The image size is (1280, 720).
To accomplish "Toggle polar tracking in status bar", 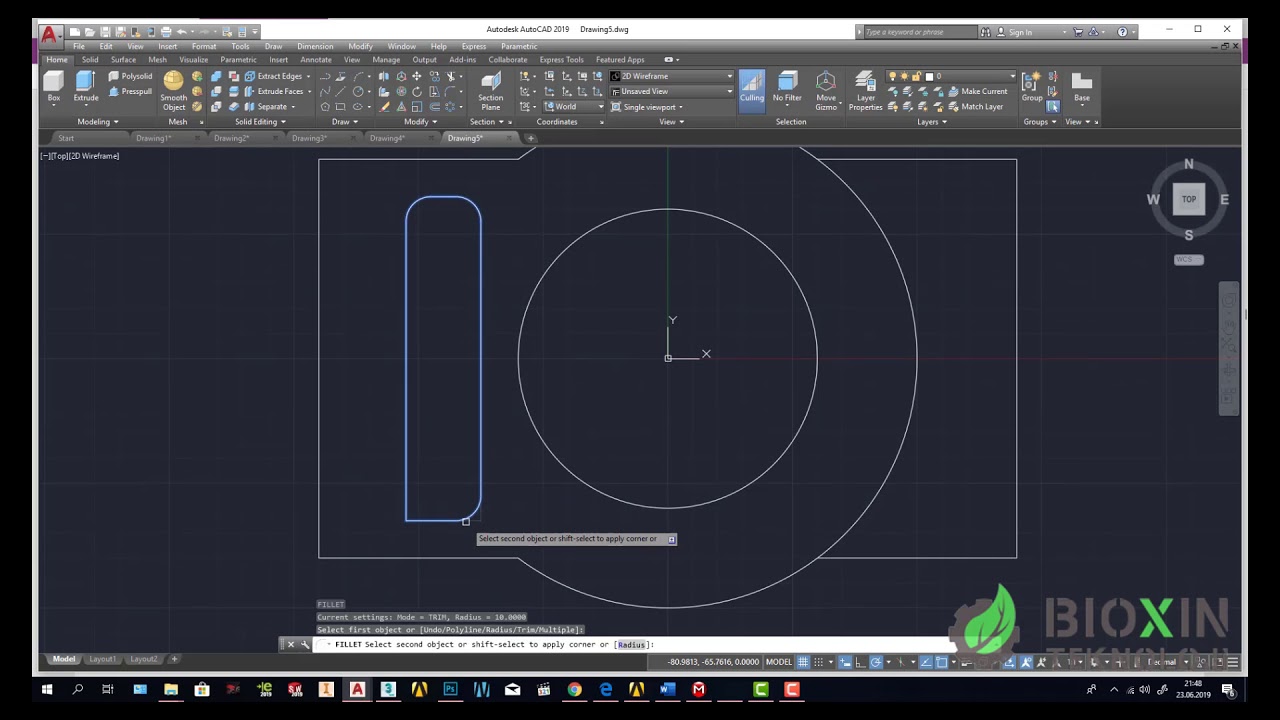I will pos(876,662).
